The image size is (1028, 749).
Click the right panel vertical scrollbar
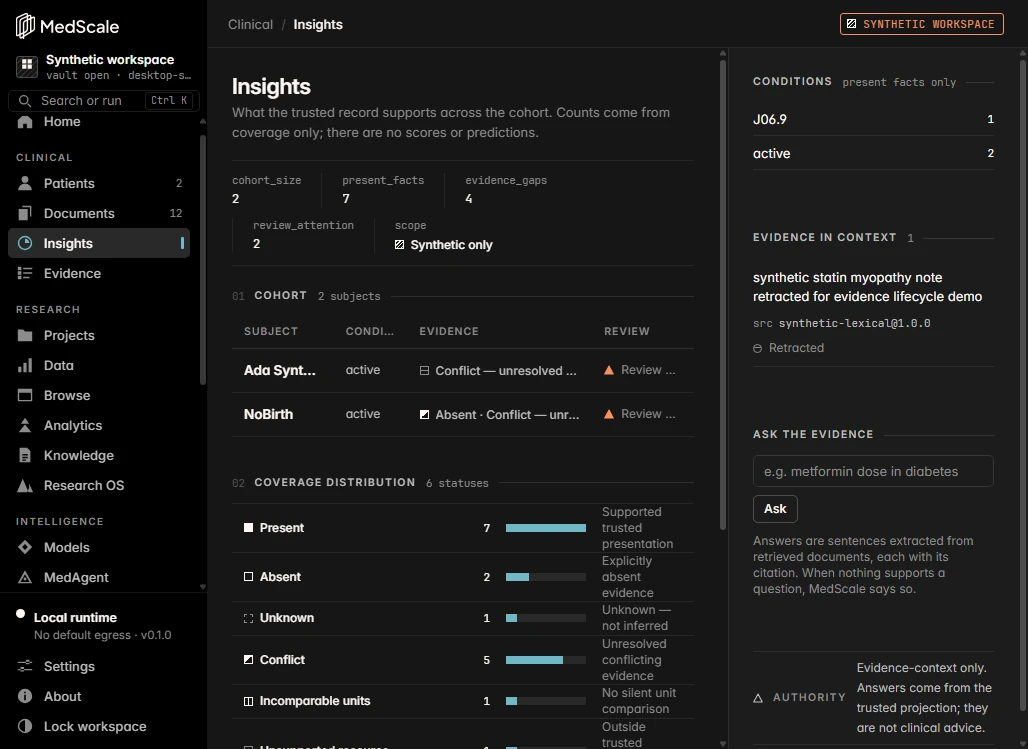[x=1023, y=386]
